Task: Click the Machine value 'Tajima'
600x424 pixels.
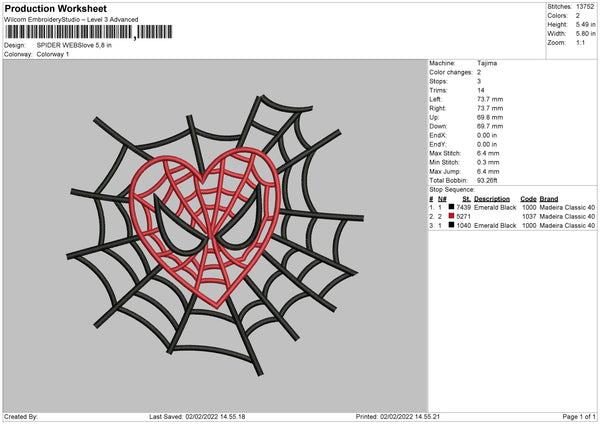Action: coord(487,63)
